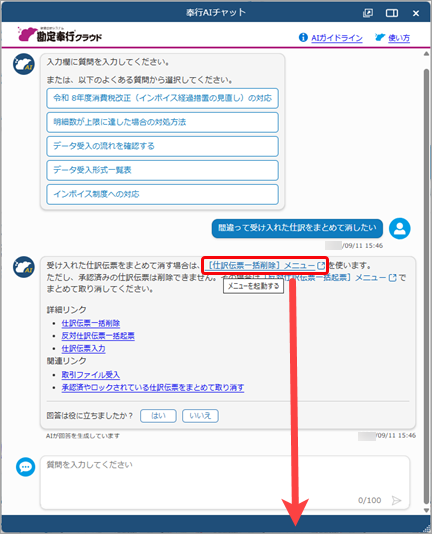Answer いいえ to feedback question
The width and height of the screenshot is (432, 534).
tap(200, 416)
